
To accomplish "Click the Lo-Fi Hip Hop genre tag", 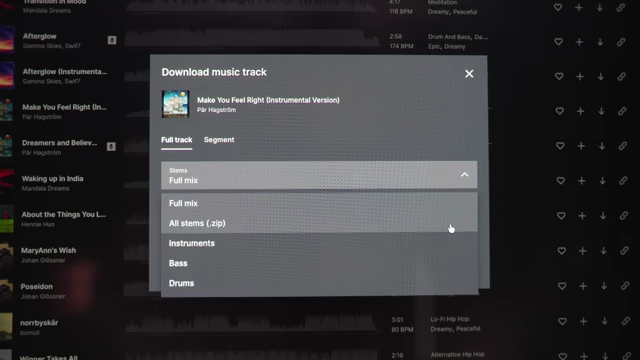I will coord(450,319).
